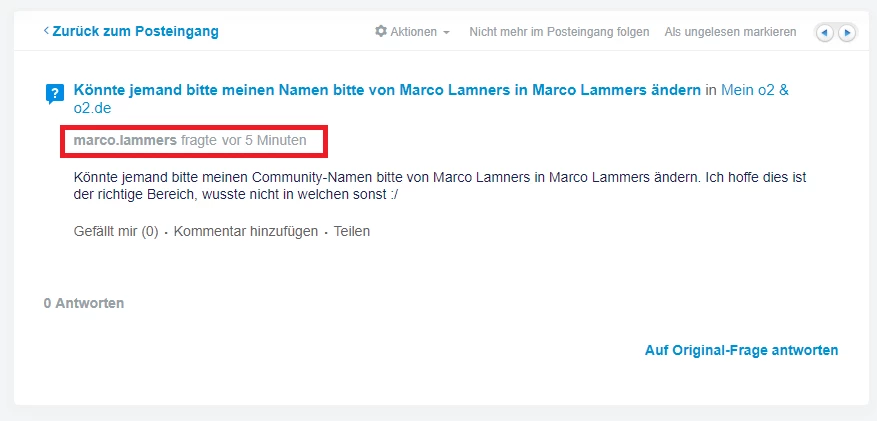877x421 pixels.
Task: Mark as unread via Als ungelesen markieren
Action: [x=730, y=32]
